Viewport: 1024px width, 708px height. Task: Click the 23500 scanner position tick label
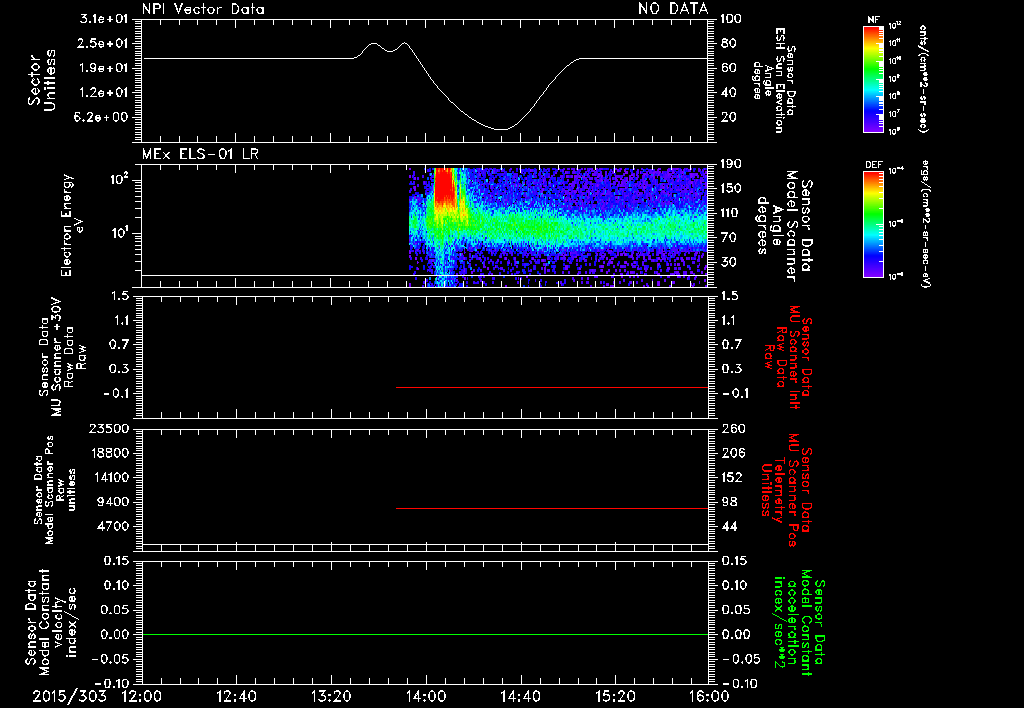108,428
